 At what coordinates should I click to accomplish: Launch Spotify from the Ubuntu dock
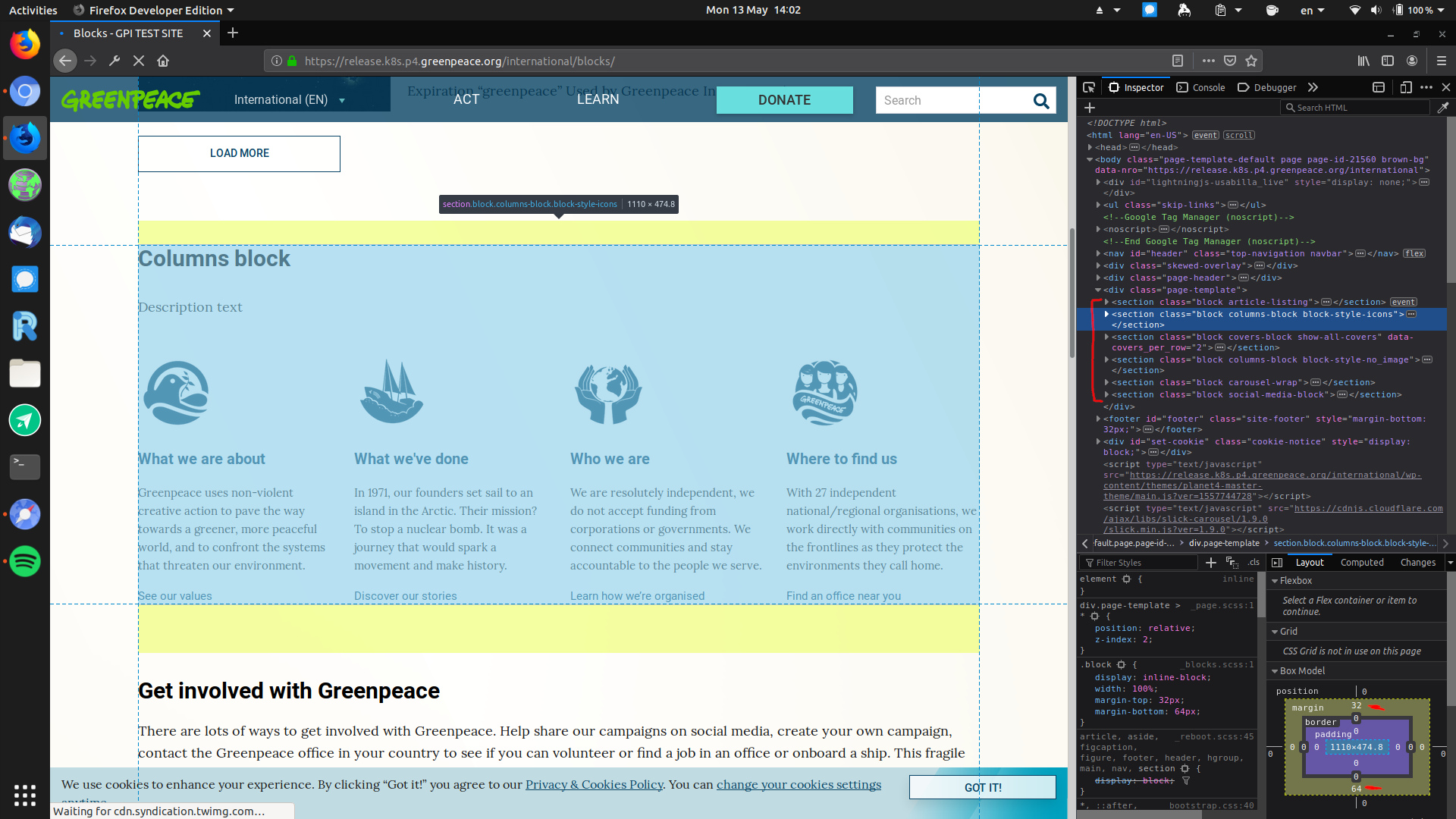(25, 562)
